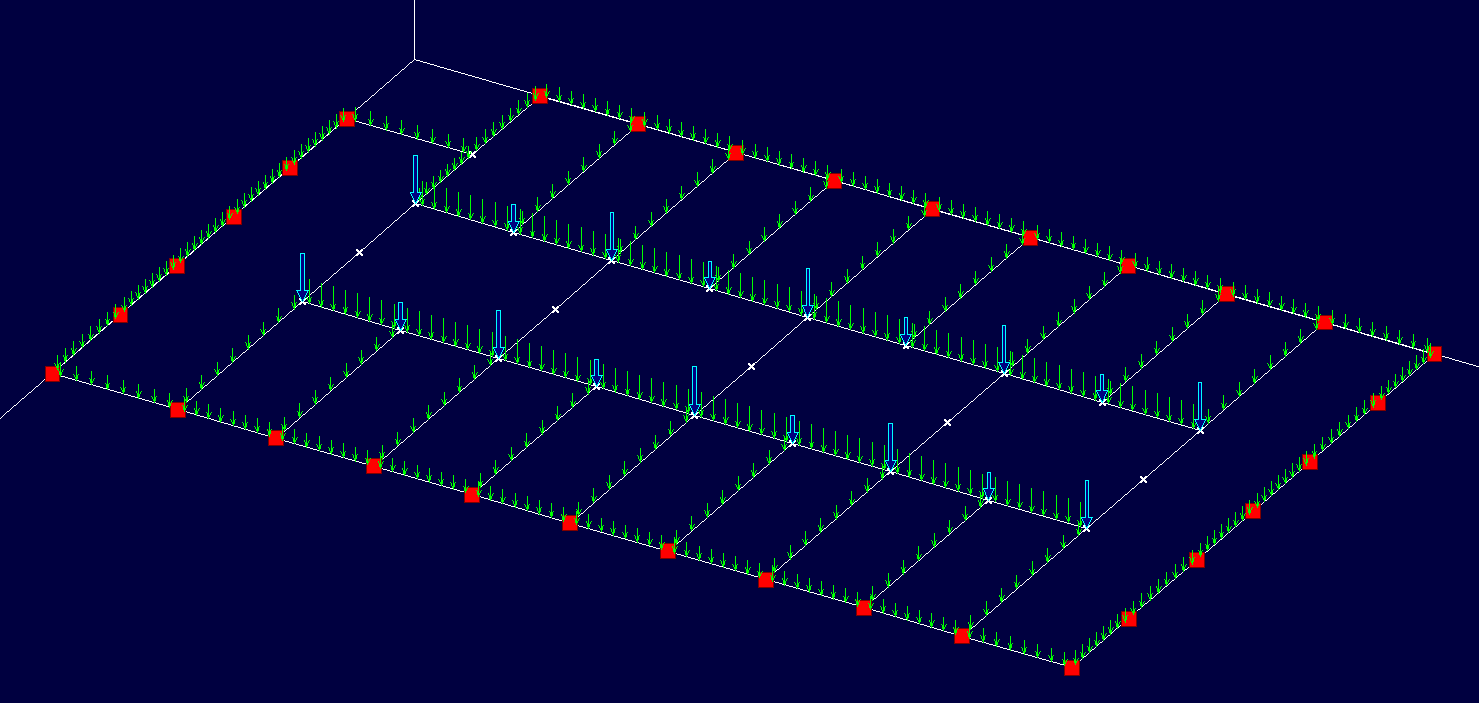This screenshot has height=703, width=1479.
Task: Click the axis origin where the white axis lines meet
Action: click(x=415, y=59)
